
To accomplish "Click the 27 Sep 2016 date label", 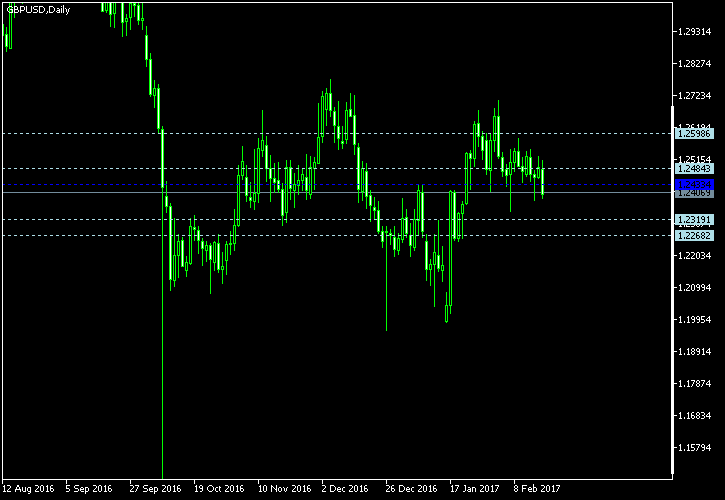I will point(155,488).
